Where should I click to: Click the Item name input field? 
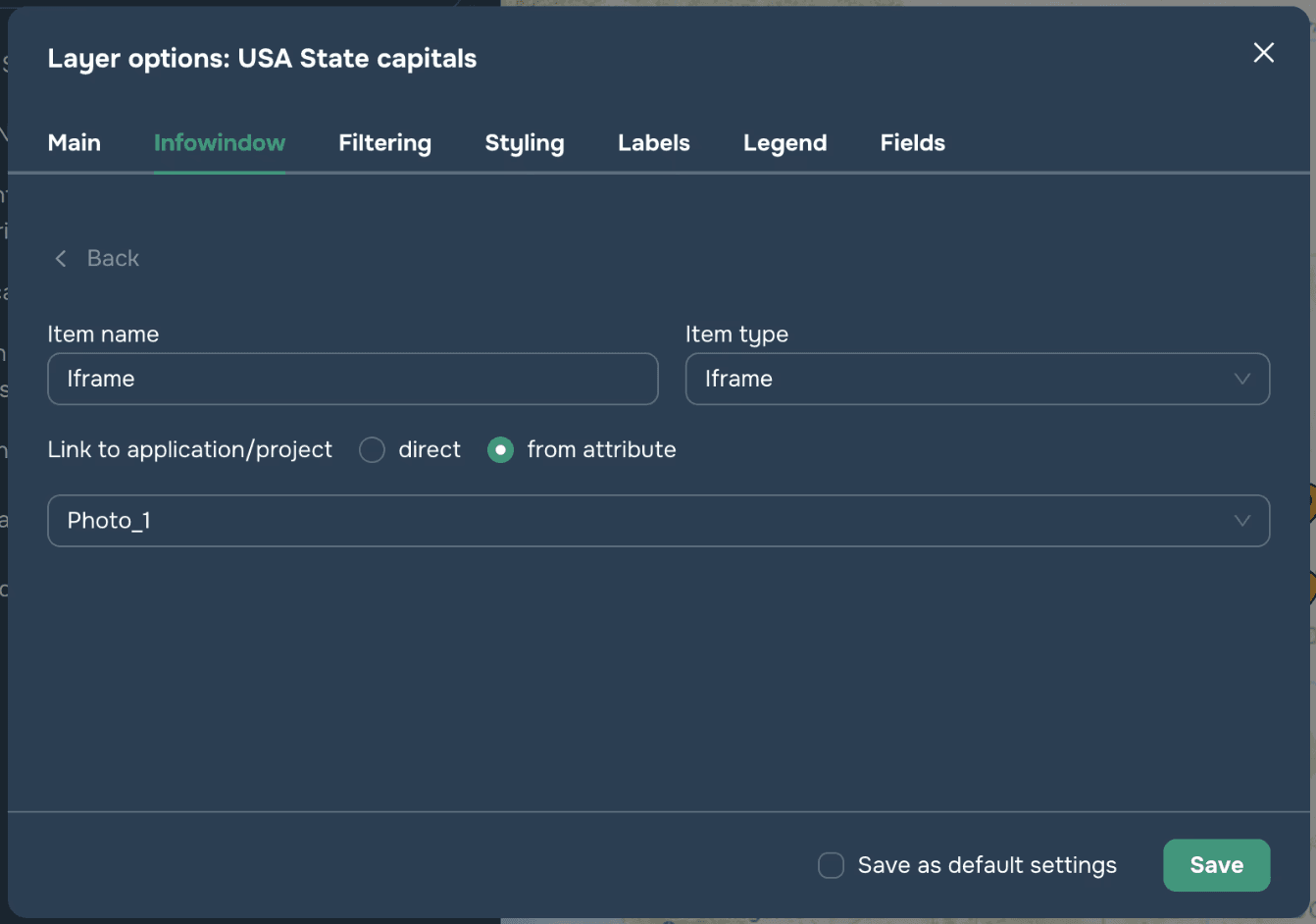tap(352, 379)
